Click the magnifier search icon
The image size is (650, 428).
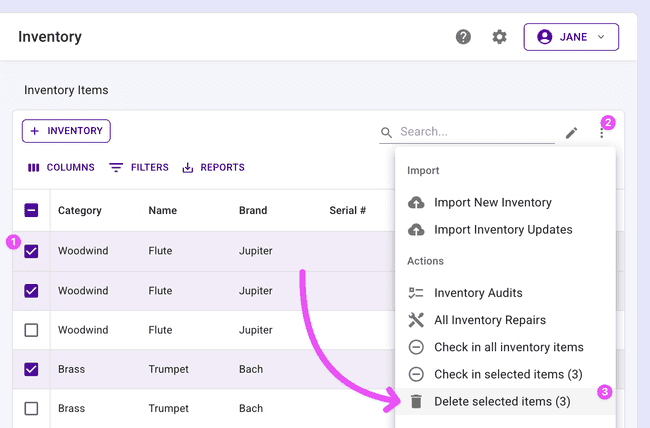click(x=386, y=132)
